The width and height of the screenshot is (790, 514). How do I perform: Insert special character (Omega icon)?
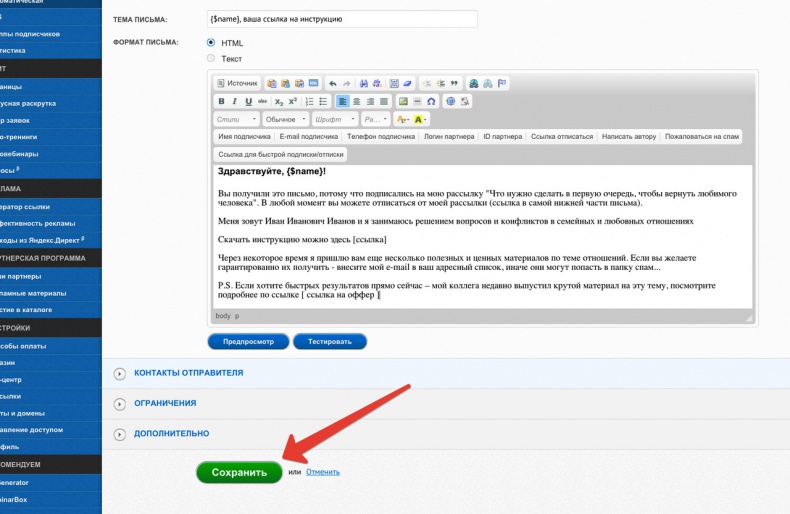(431, 101)
